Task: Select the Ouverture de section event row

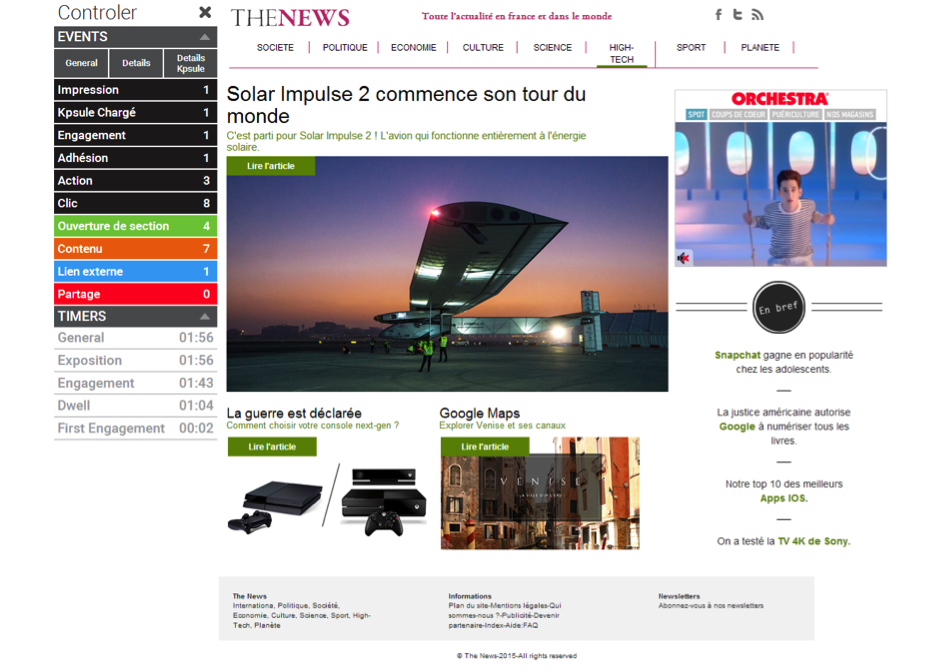Action: (x=135, y=226)
